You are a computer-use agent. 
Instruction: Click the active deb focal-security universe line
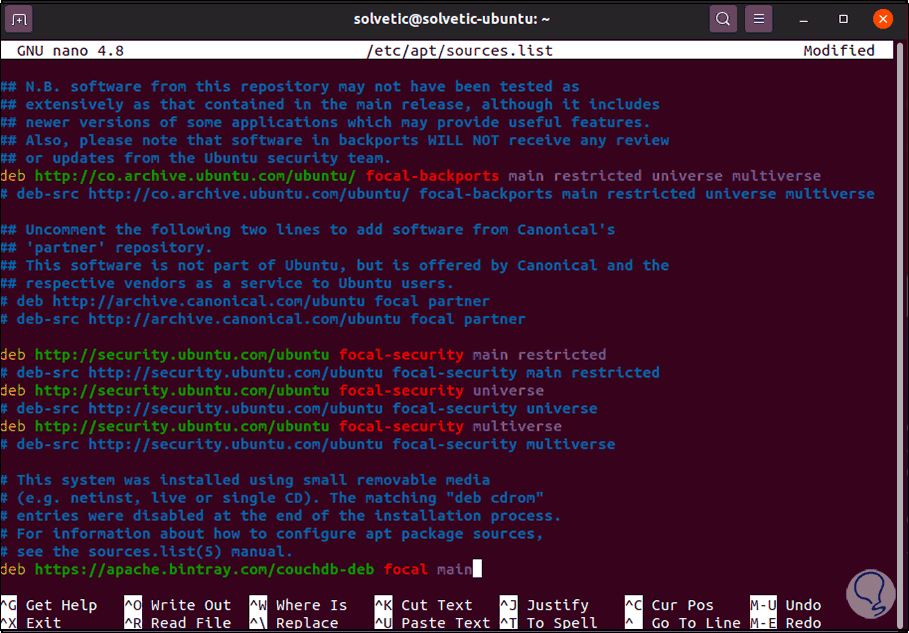click(272, 391)
